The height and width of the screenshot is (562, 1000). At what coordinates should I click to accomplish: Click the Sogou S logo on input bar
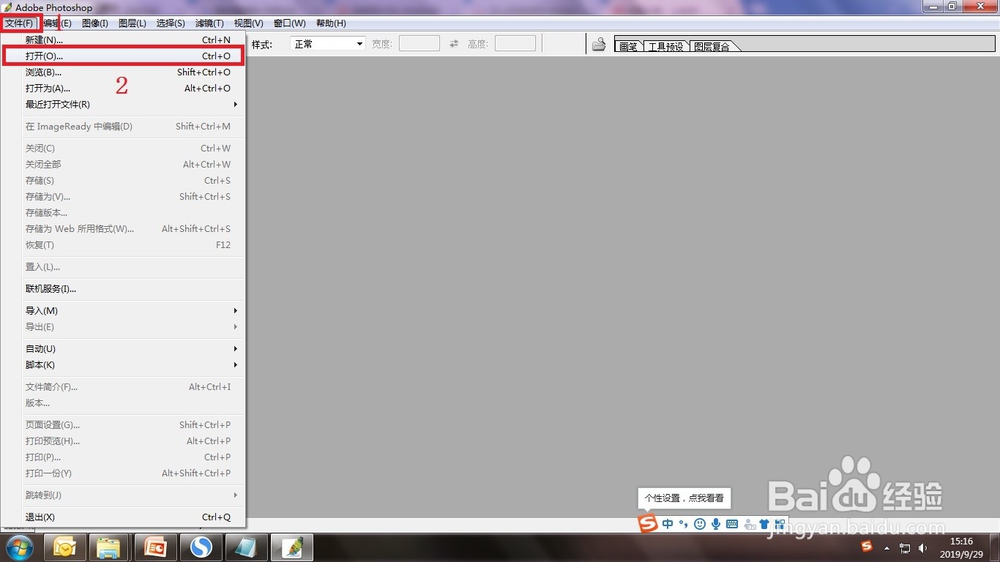[x=647, y=524]
